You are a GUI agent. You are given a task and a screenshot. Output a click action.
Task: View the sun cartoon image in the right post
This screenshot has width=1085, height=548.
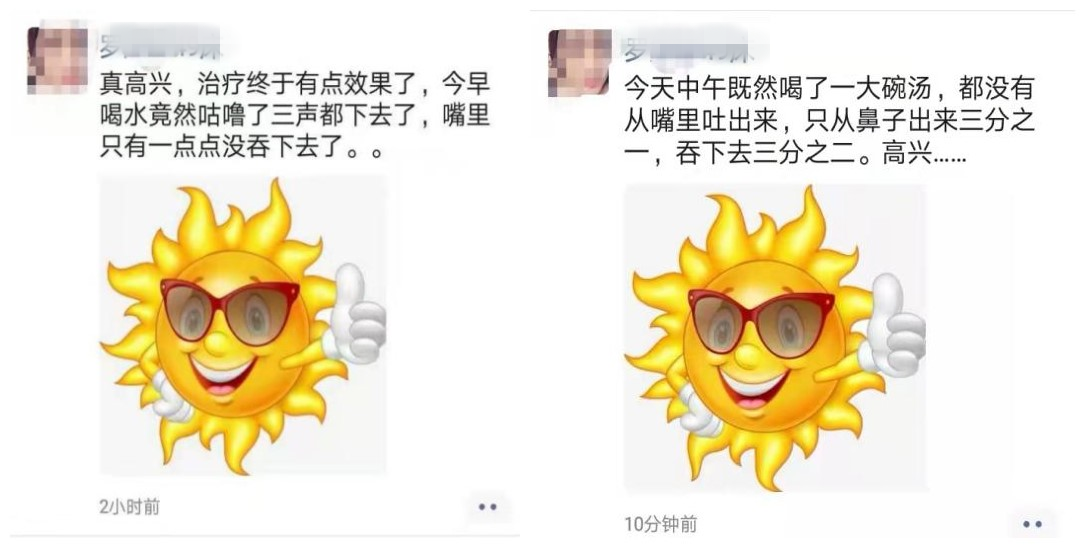tap(774, 338)
